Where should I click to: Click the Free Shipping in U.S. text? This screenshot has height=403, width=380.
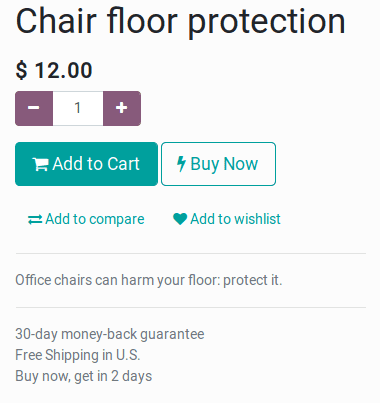78,355
